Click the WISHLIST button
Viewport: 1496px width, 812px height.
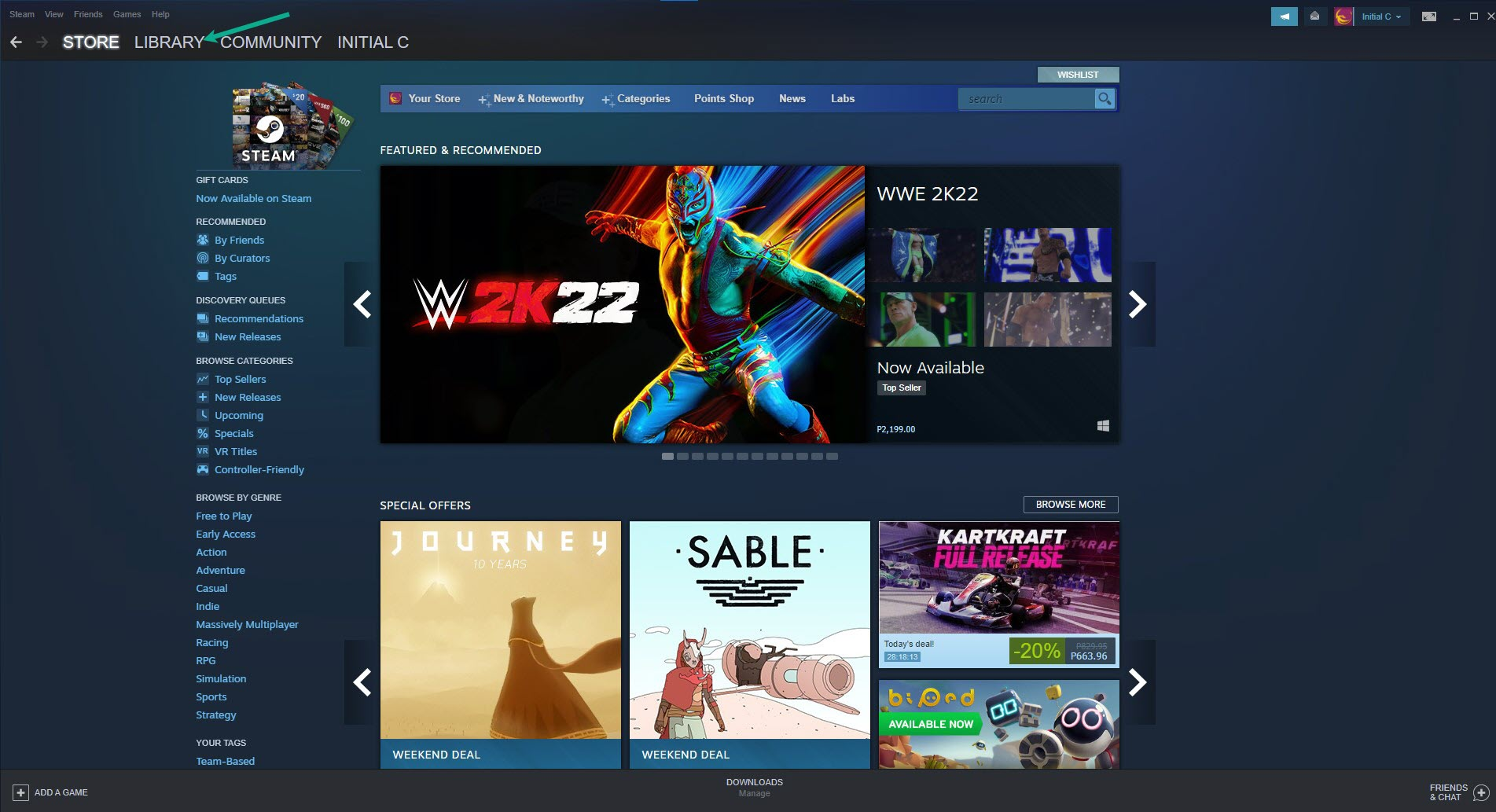coord(1078,75)
